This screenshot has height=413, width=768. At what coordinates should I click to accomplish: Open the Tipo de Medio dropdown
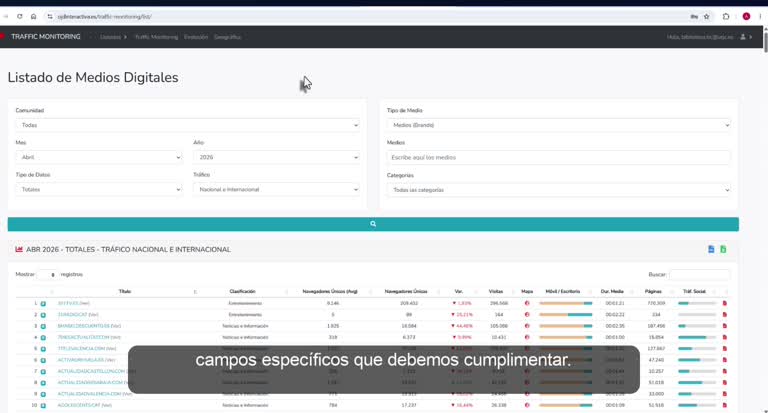click(558, 125)
